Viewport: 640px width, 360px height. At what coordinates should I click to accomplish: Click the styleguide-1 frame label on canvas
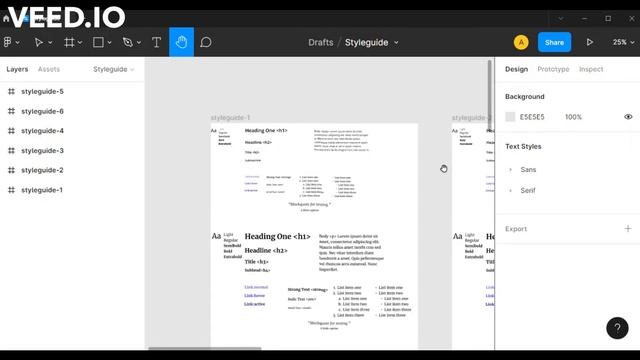230,118
